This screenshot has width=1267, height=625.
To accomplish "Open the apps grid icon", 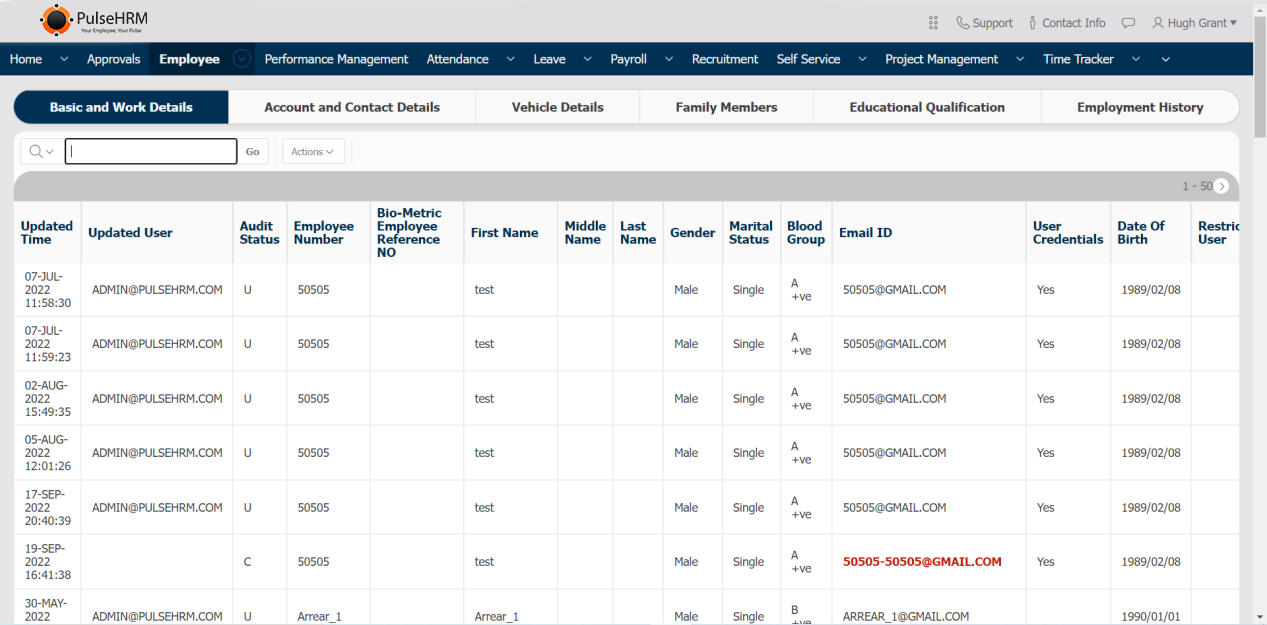I will [x=933, y=23].
